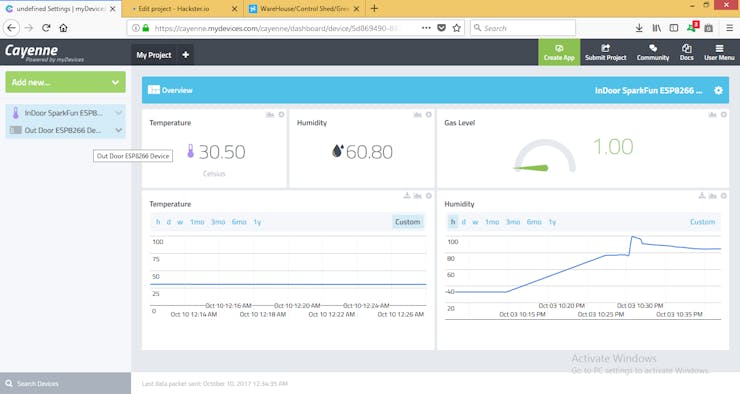Image resolution: width=740 pixels, height=394 pixels.
Task: Open browser library icon
Action: pyautogui.click(x=656, y=28)
